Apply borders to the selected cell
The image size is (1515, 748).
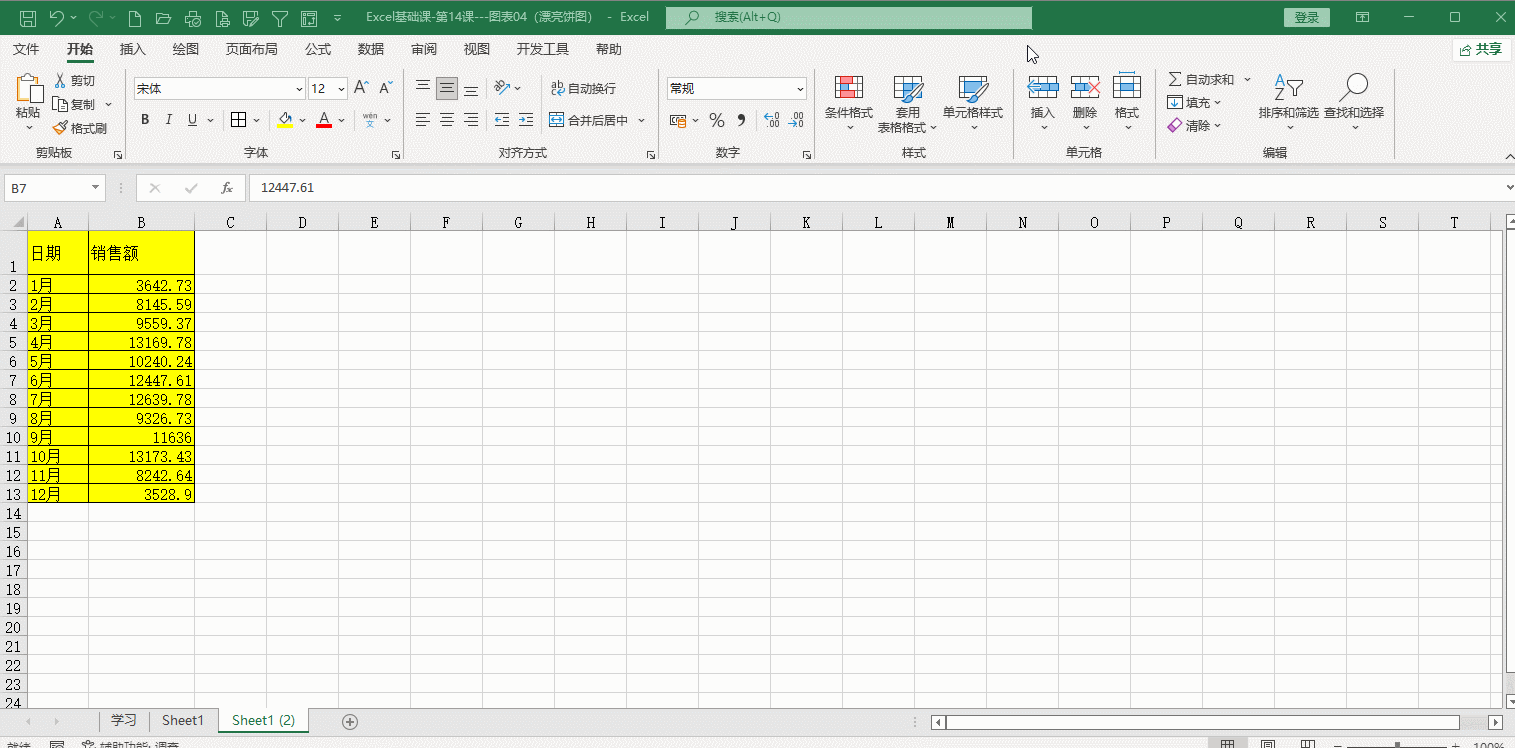click(x=238, y=120)
